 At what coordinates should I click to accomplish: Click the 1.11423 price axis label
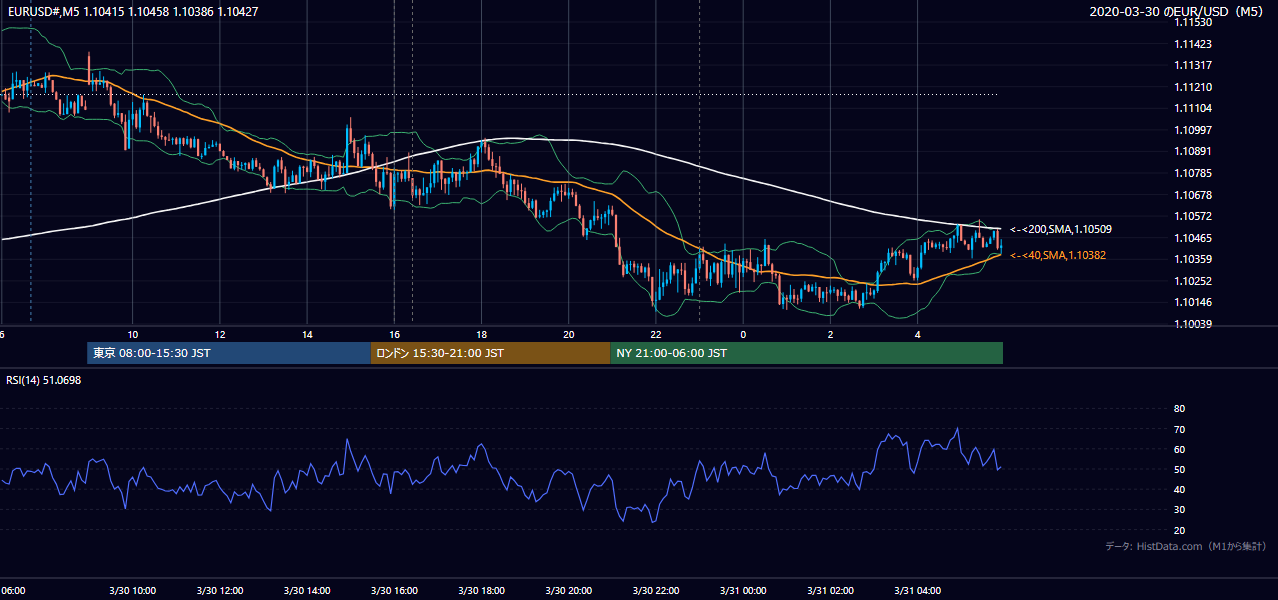1193,44
